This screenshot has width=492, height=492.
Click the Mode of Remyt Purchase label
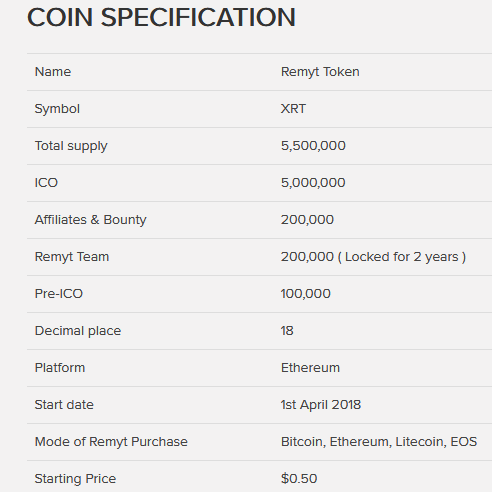(111, 442)
